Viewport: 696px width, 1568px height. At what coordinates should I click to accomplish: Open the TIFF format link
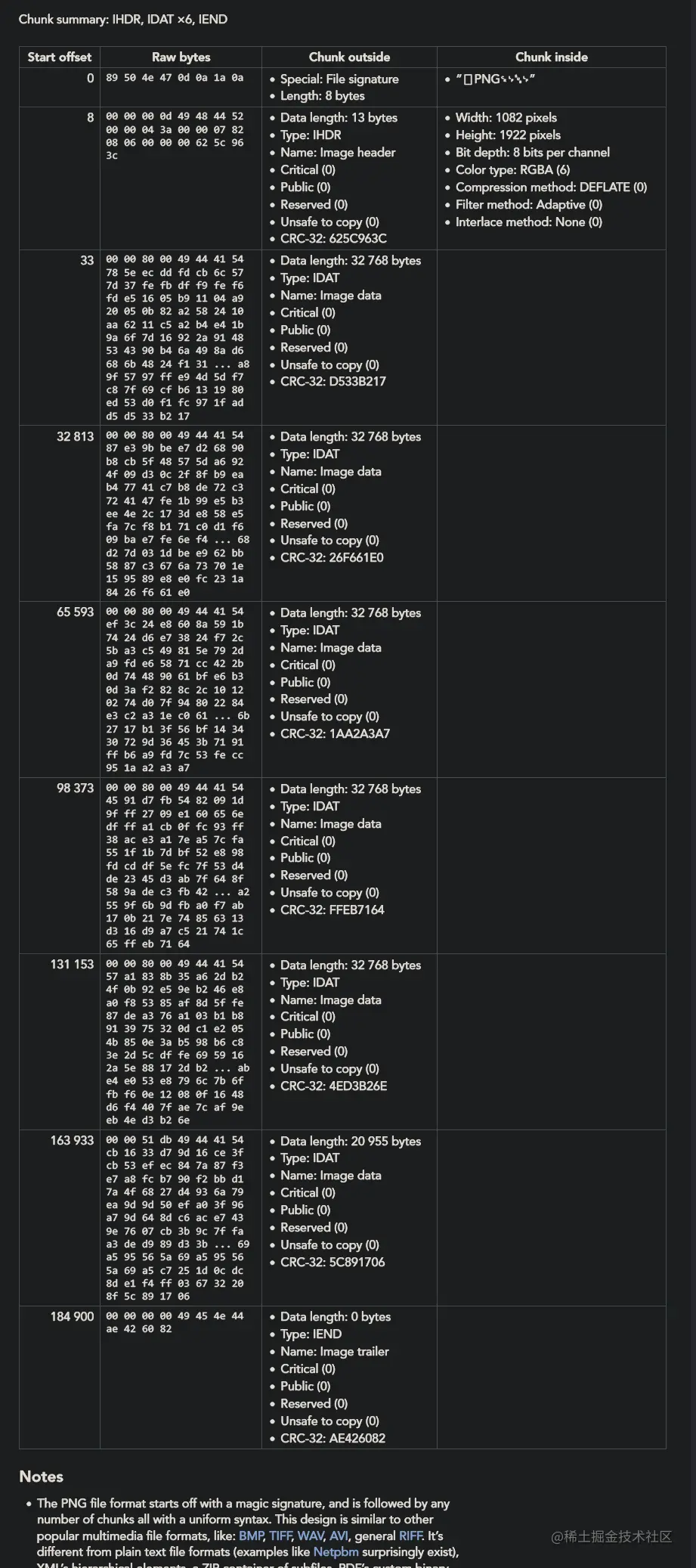pos(280,1535)
